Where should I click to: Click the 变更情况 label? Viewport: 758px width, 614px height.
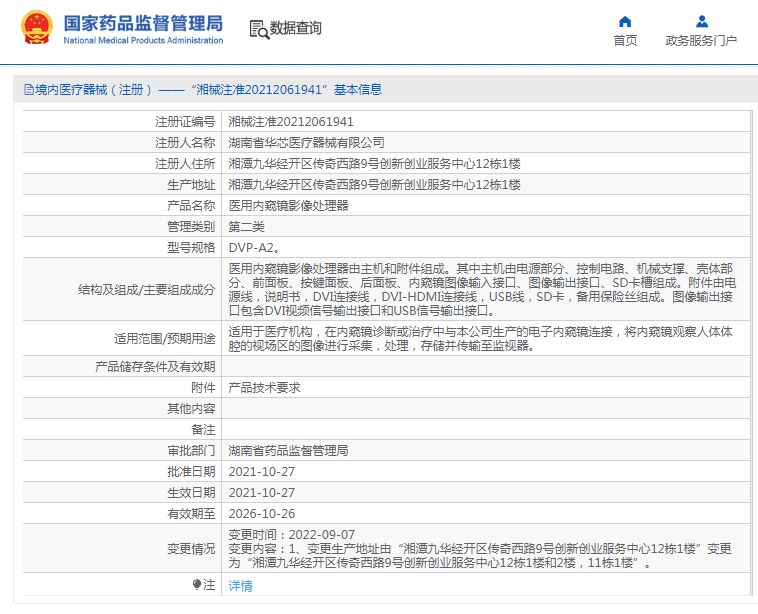coord(191,549)
